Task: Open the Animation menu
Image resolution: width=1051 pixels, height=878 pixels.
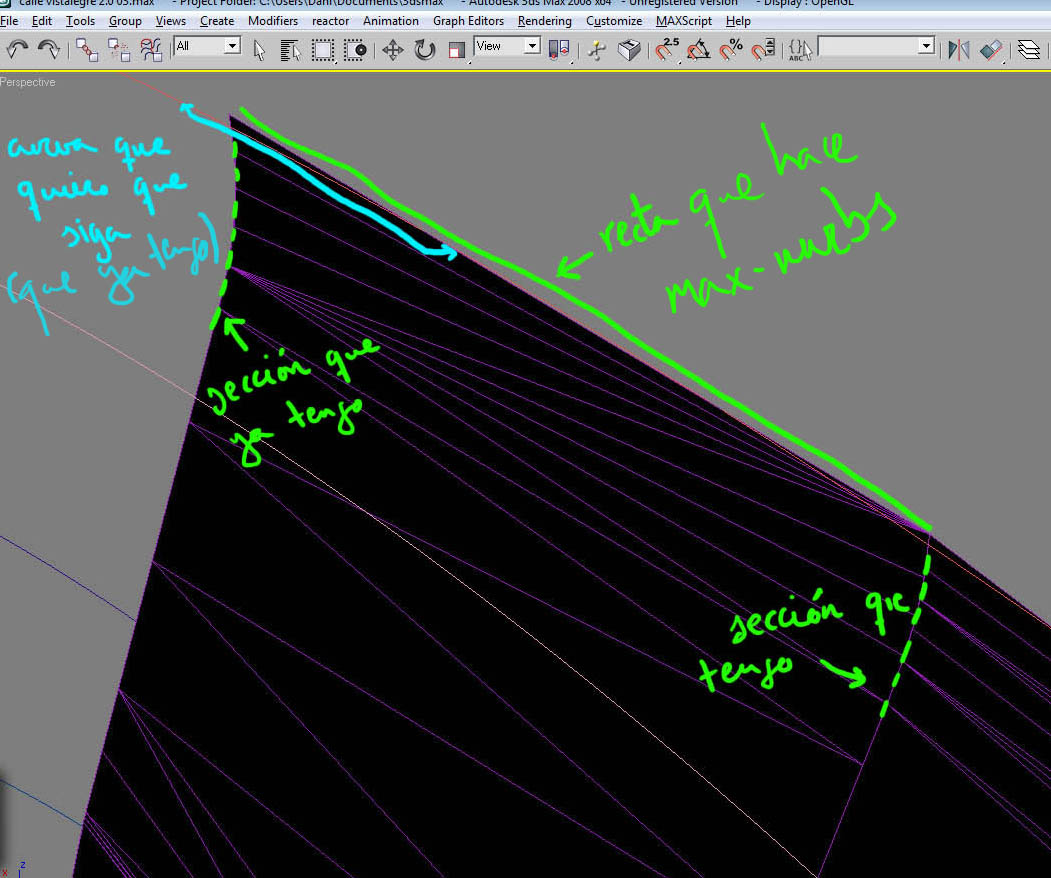Action: pyautogui.click(x=391, y=21)
